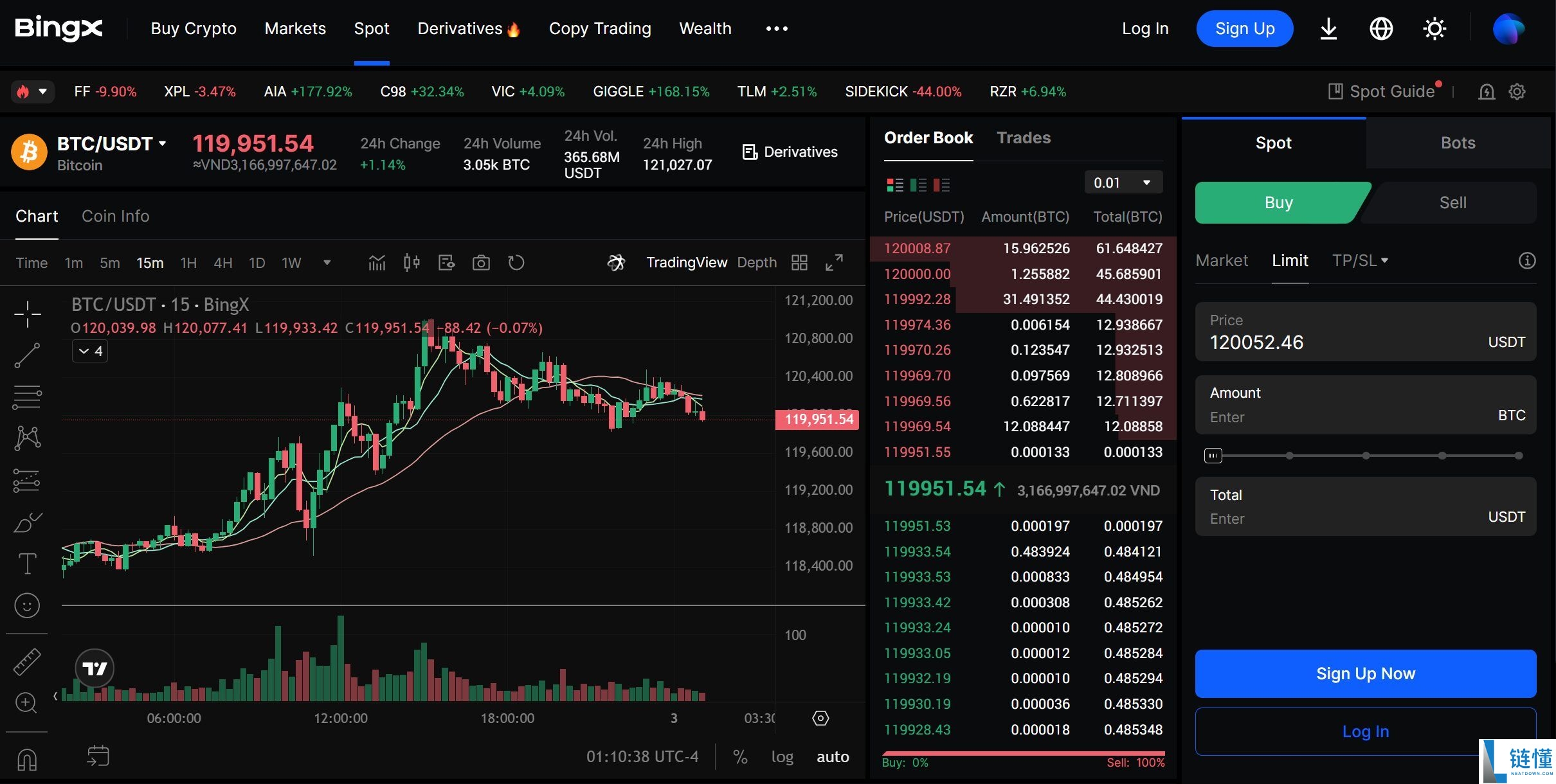Open Copy Trading menu
Image resolution: width=1556 pixels, height=784 pixels.
pos(600,28)
